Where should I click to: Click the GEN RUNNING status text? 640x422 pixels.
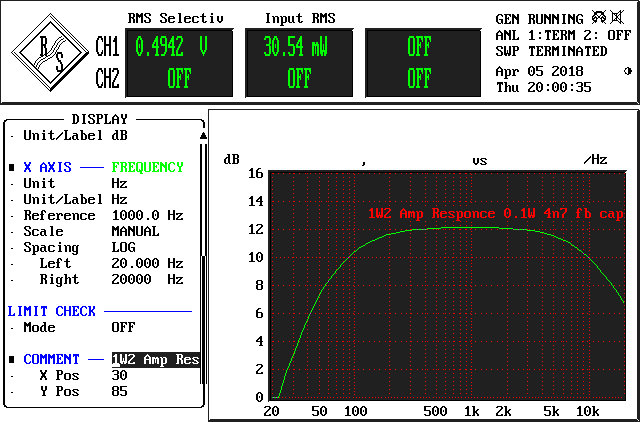coord(539,19)
